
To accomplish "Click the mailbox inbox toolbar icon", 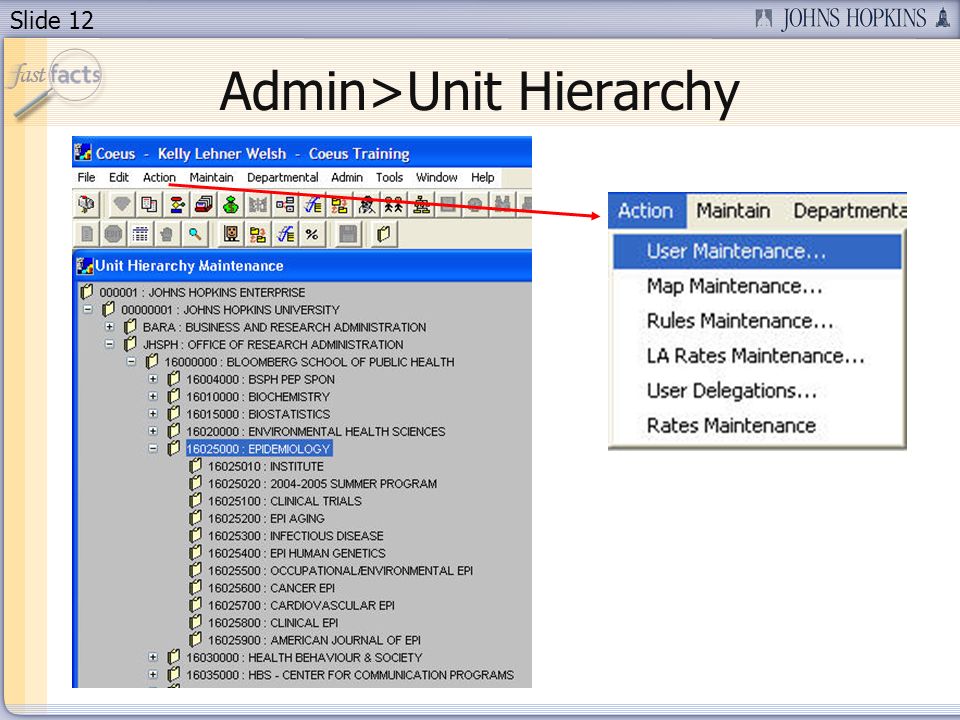I will pyautogui.click(x=86, y=204).
